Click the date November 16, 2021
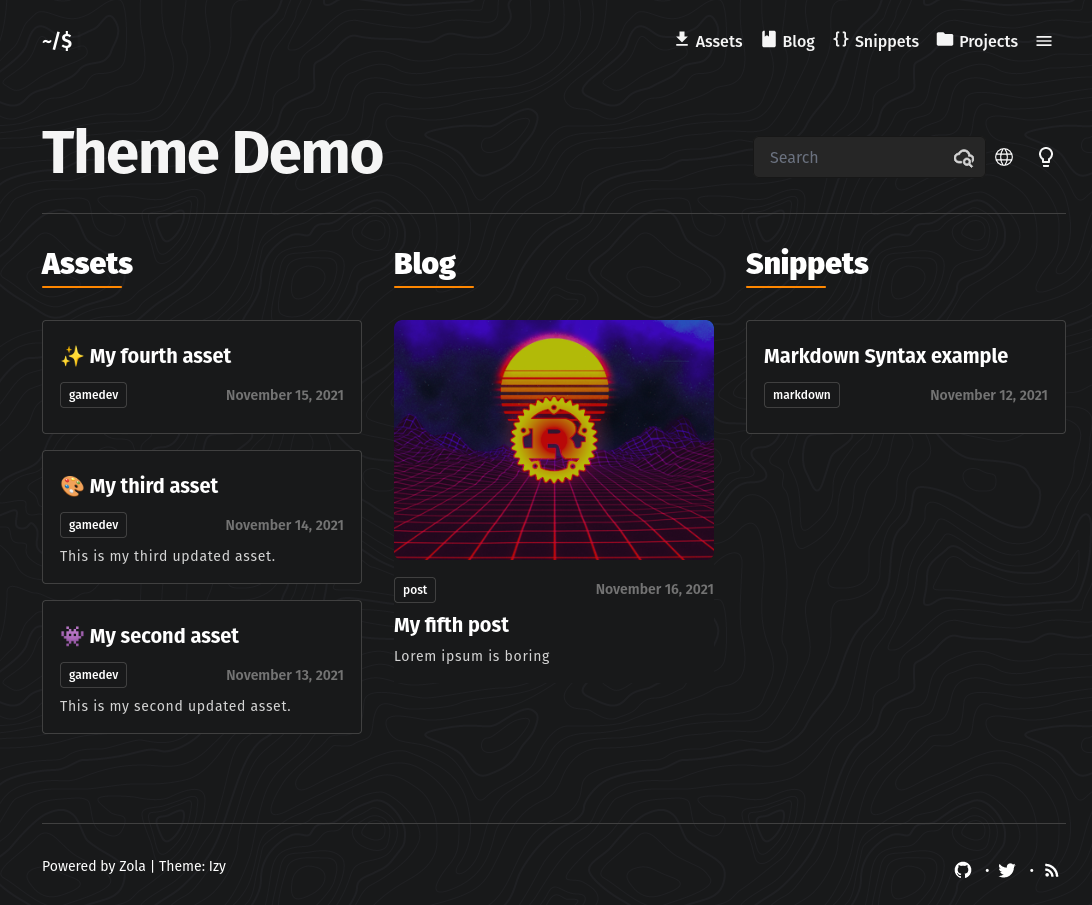The height and width of the screenshot is (905, 1092). [x=655, y=589]
